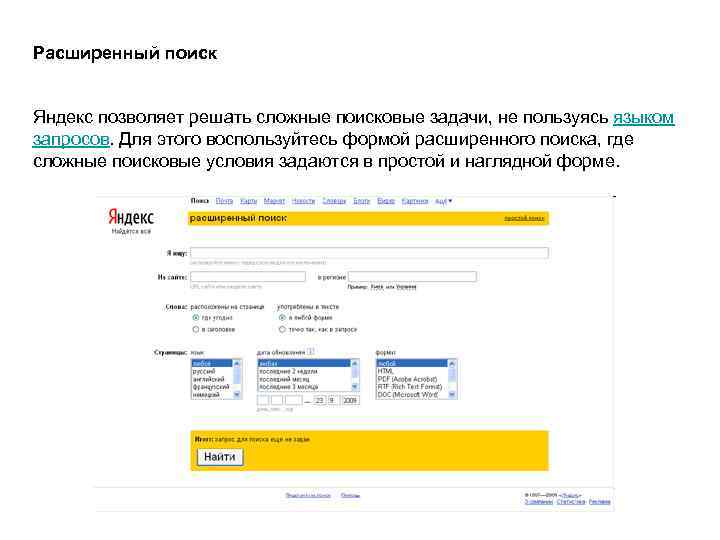Screen dimensions: 720x540
Task: Open Картинки in the top navigation
Action: [415, 201]
